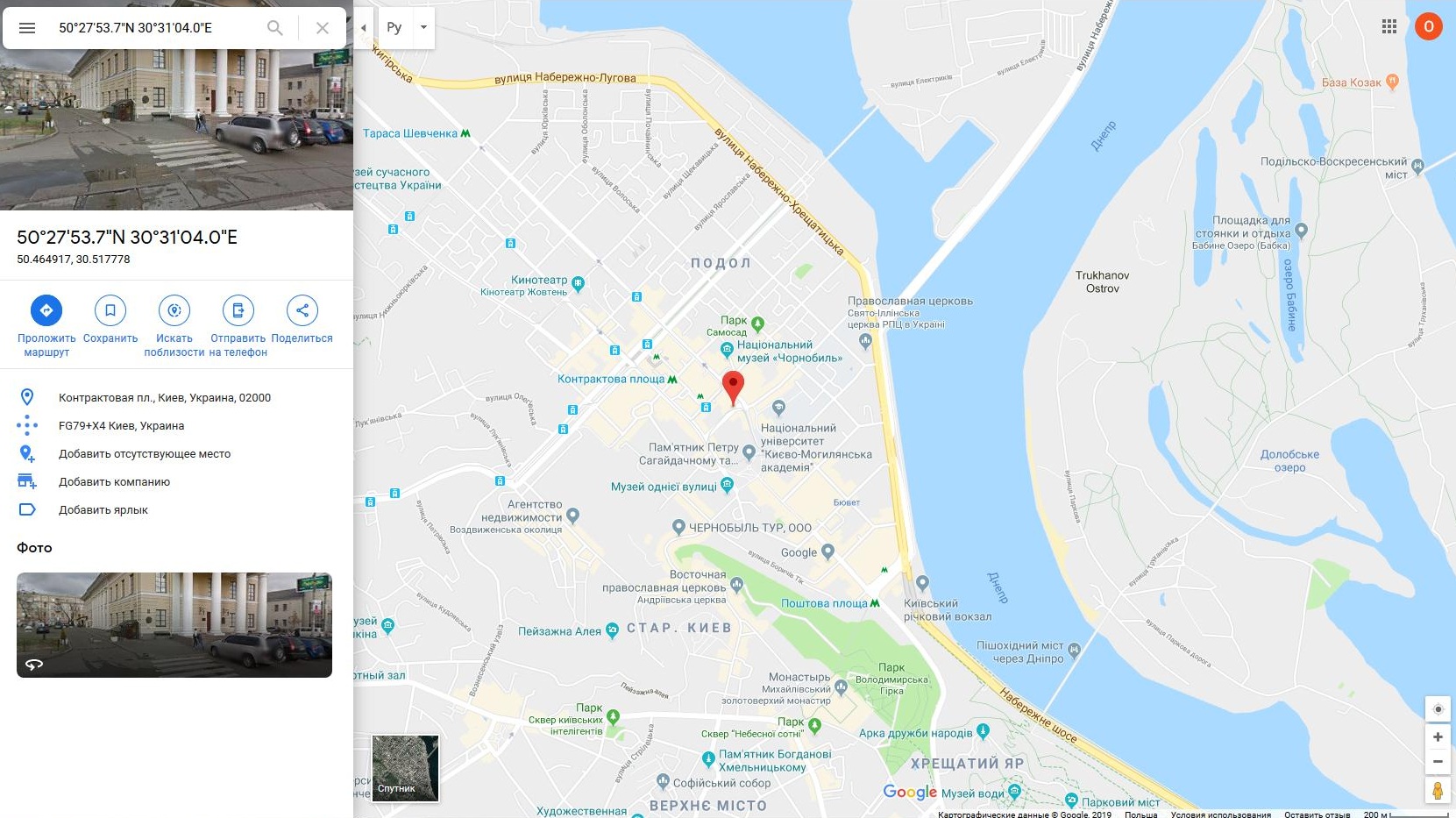Click Добавить компанию link
Viewport: 1456px width, 818px height.
click(x=114, y=482)
